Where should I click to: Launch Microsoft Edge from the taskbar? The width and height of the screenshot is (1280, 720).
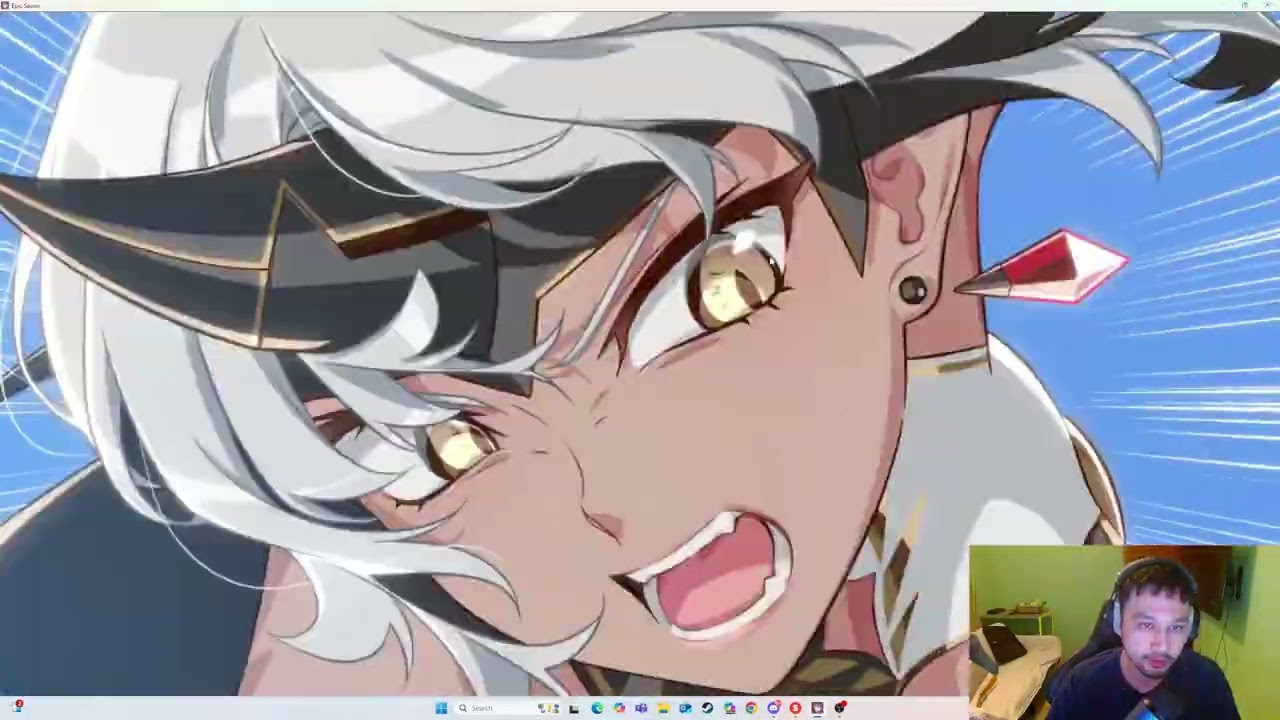[597, 708]
